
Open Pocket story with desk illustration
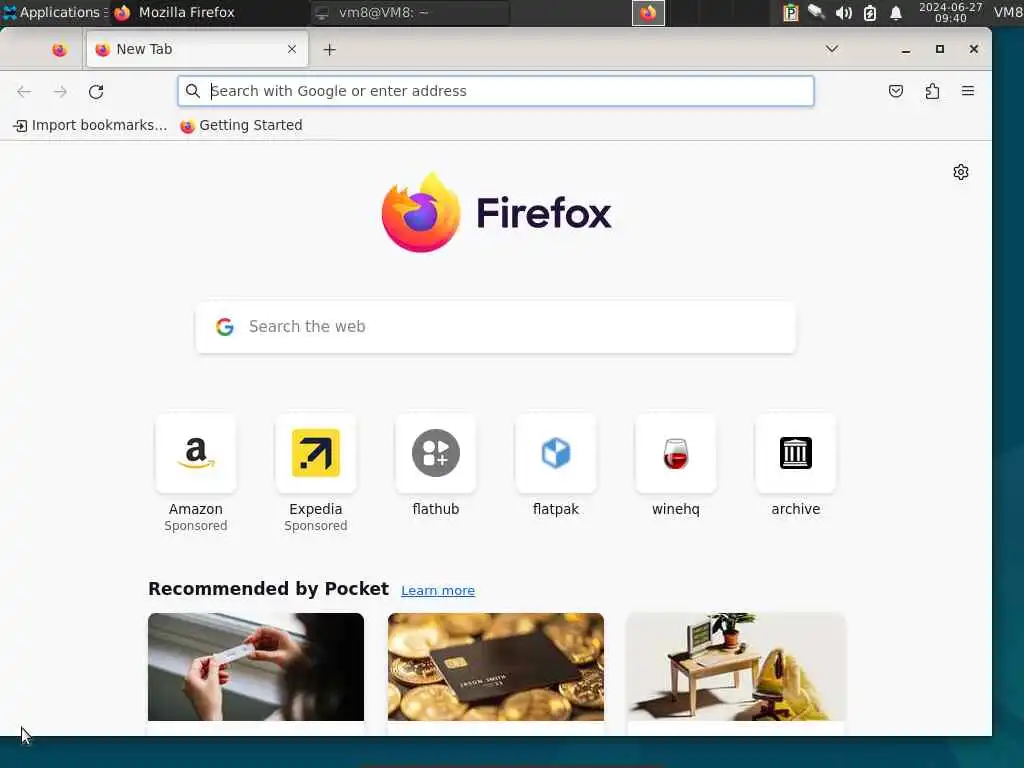point(736,667)
